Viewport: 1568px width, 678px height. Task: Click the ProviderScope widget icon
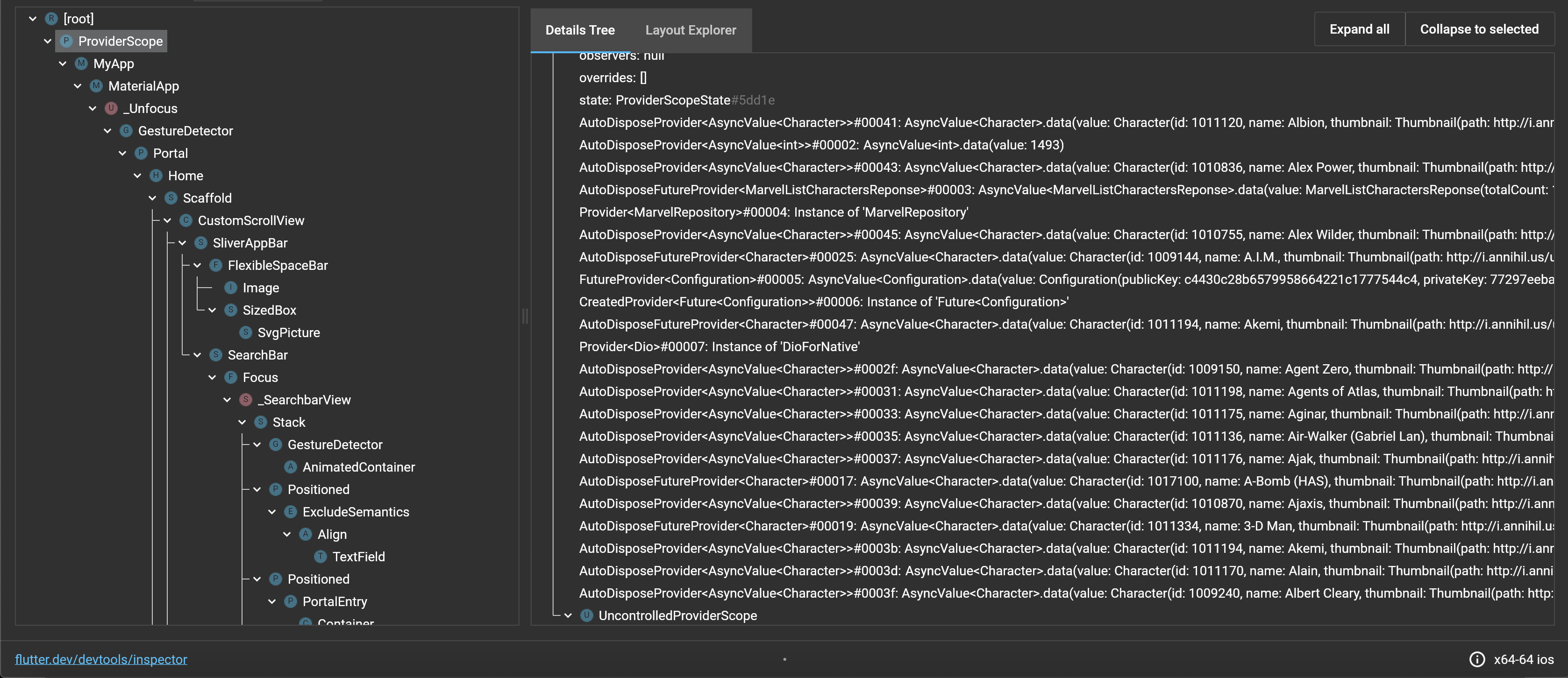66,42
